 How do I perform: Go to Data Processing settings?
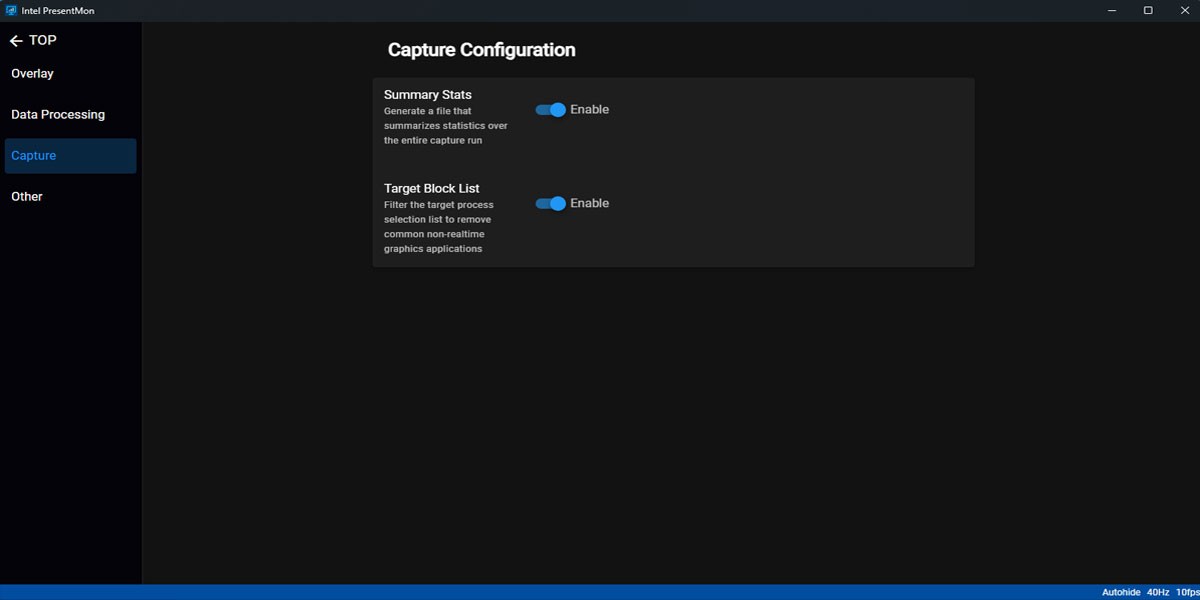click(x=58, y=115)
